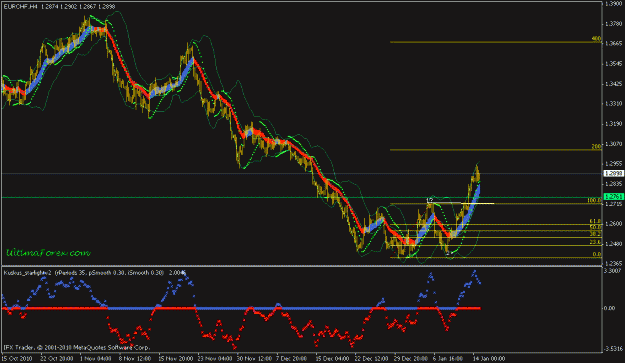Select the Fibonacci 50.0 level label
625x363 pixels.
click(x=595, y=227)
